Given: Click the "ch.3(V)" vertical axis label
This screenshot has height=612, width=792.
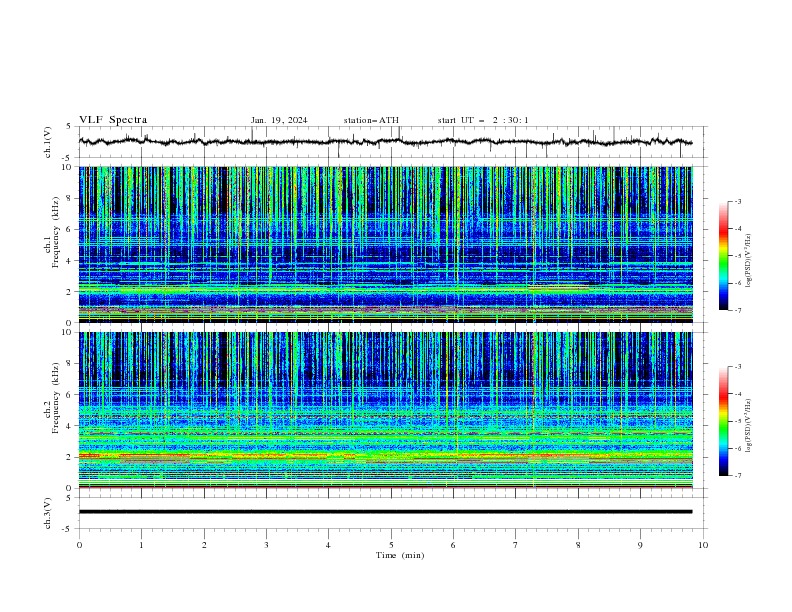Looking at the screenshot, I should click(48, 513).
